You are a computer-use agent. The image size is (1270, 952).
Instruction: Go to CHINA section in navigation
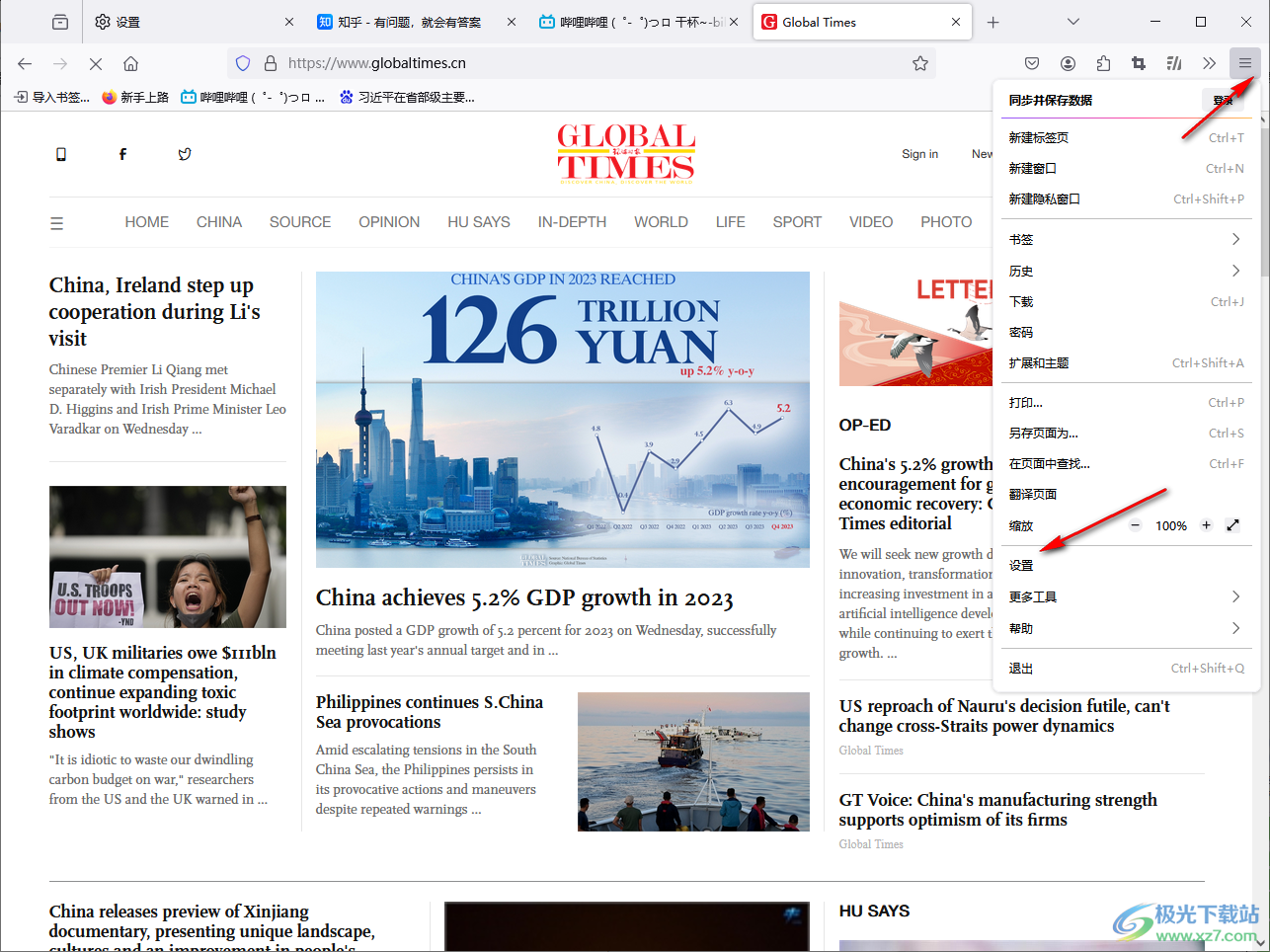tap(219, 222)
